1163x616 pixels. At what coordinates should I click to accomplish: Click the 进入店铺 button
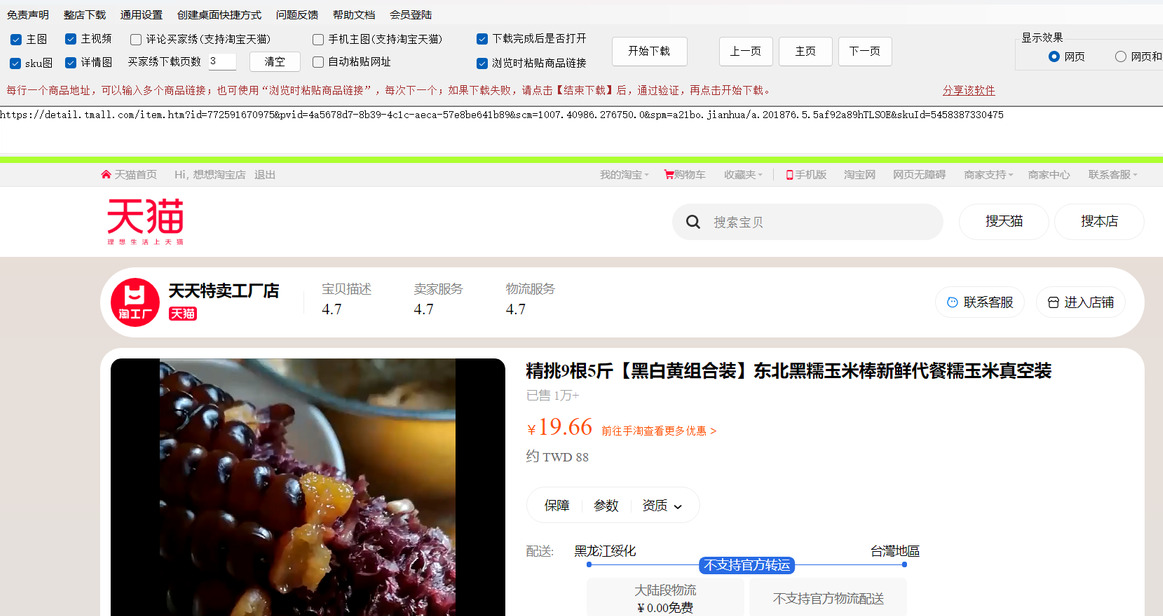[1081, 302]
